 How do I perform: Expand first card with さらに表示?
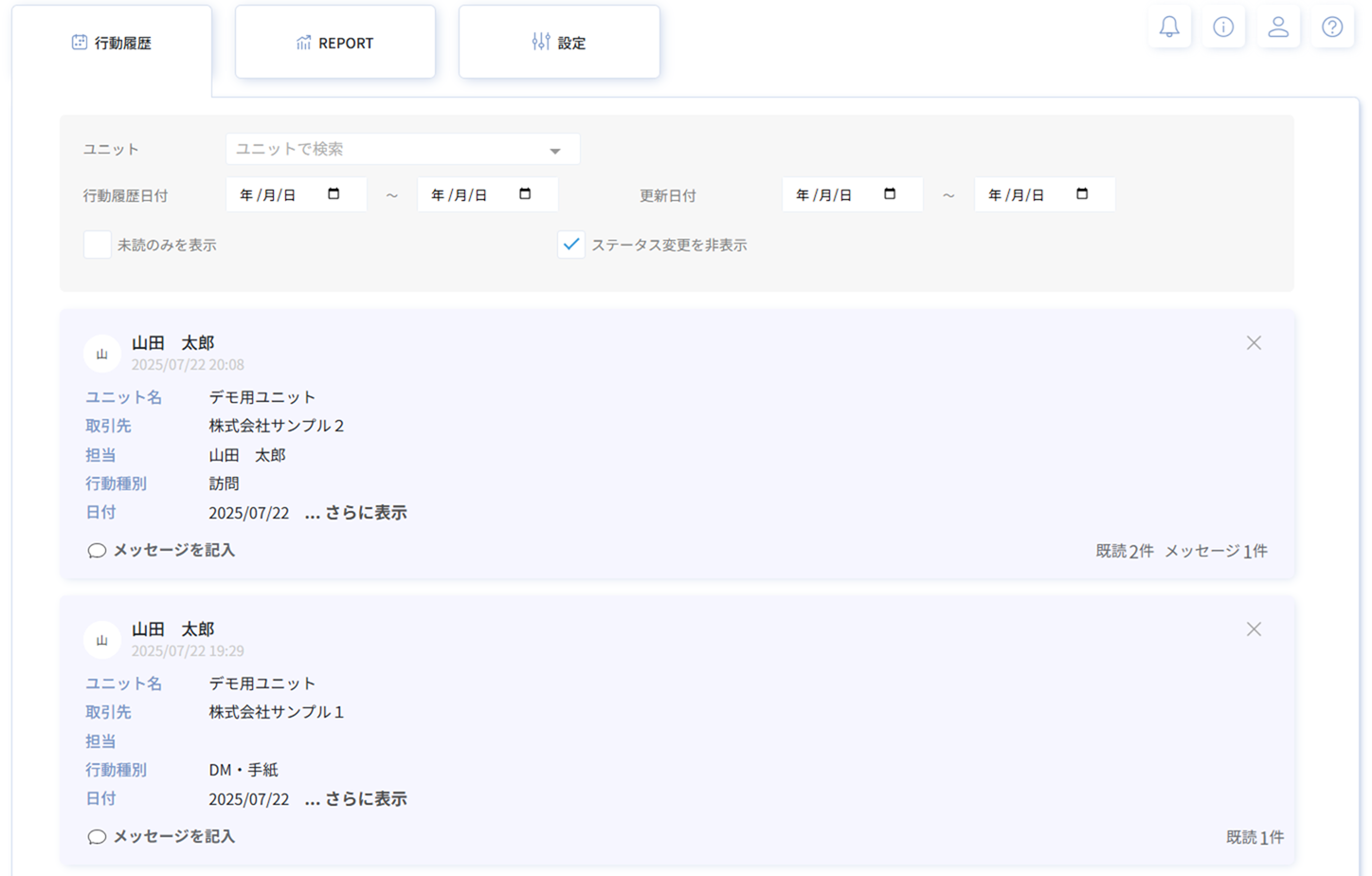pos(356,513)
